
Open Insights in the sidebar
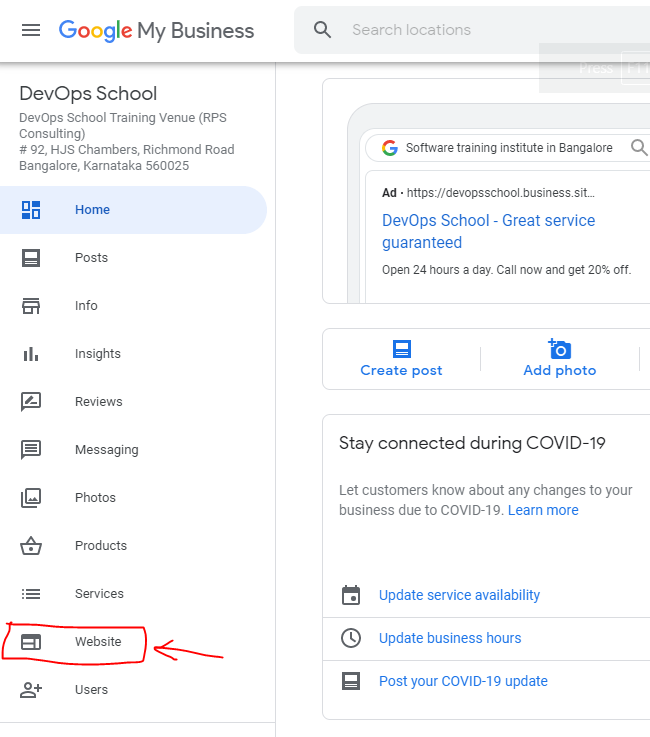pos(98,353)
